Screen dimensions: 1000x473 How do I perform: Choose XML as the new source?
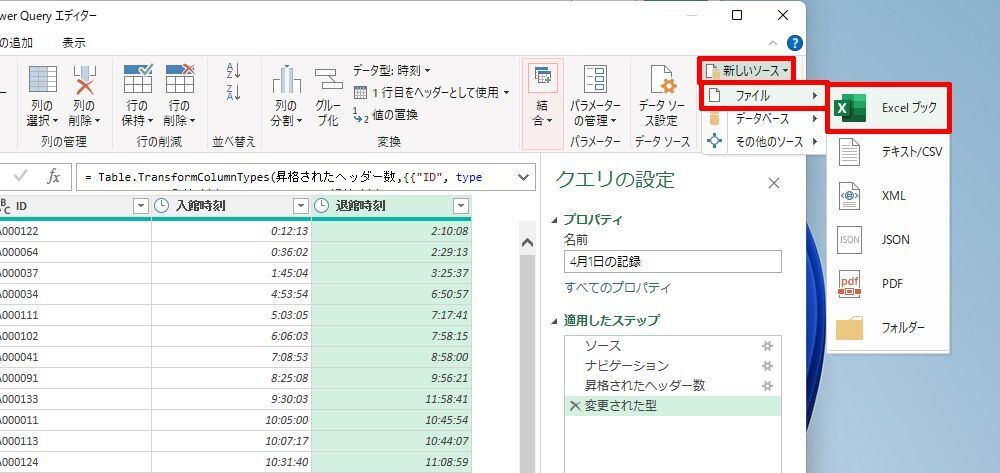(x=890, y=196)
